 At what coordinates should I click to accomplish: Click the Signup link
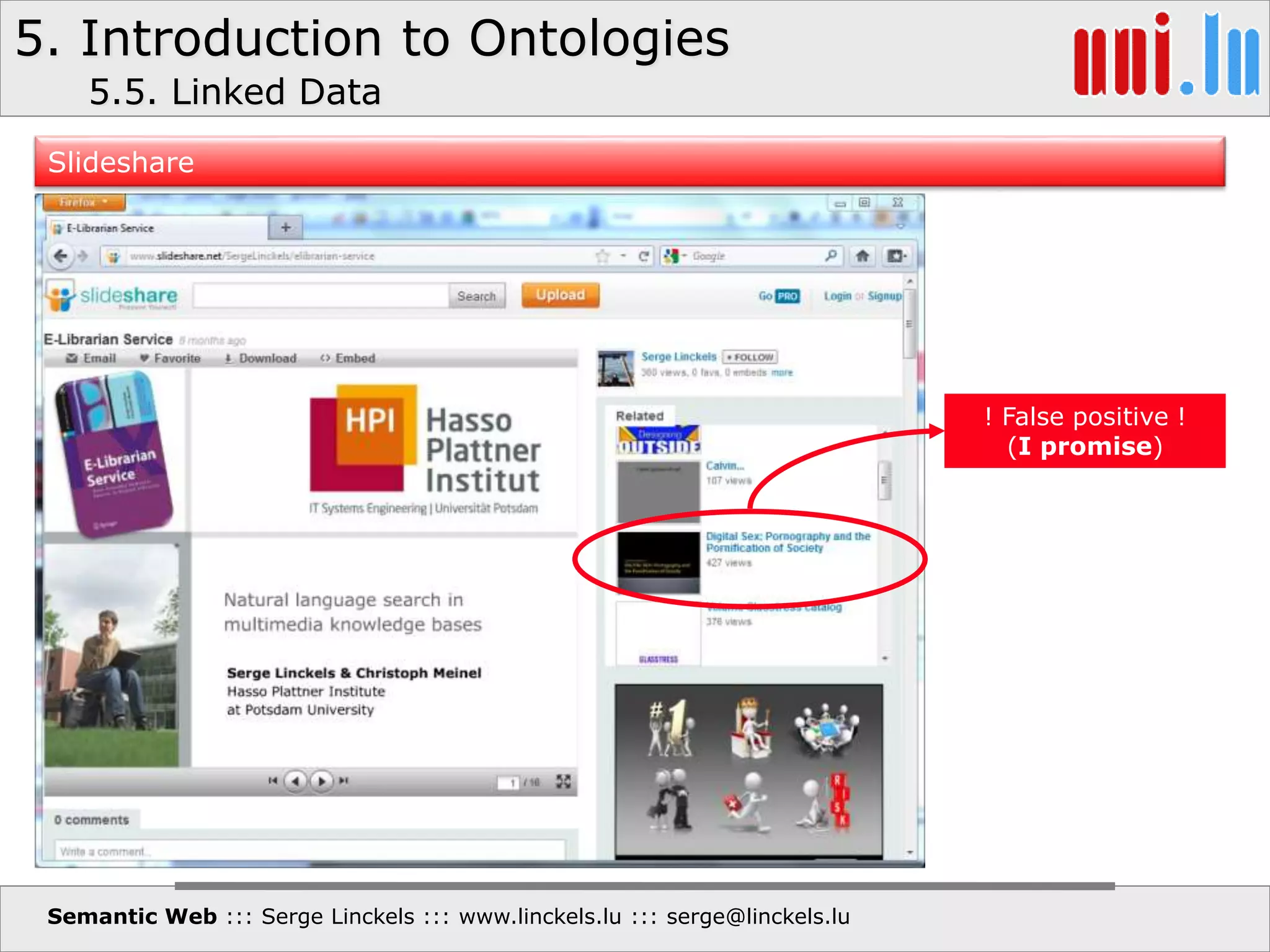point(884,296)
